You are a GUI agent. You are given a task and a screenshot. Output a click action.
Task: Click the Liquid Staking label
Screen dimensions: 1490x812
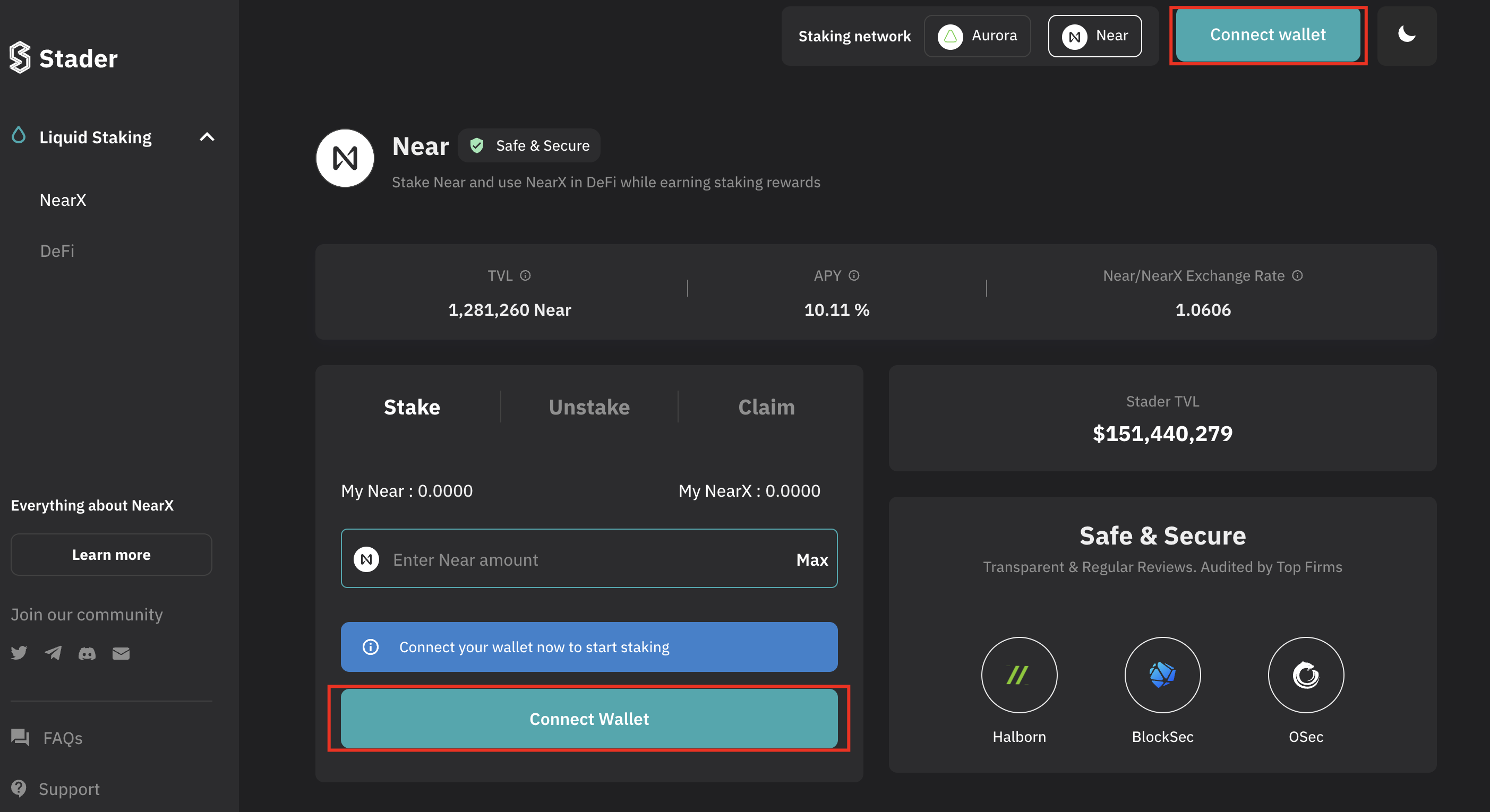96,137
